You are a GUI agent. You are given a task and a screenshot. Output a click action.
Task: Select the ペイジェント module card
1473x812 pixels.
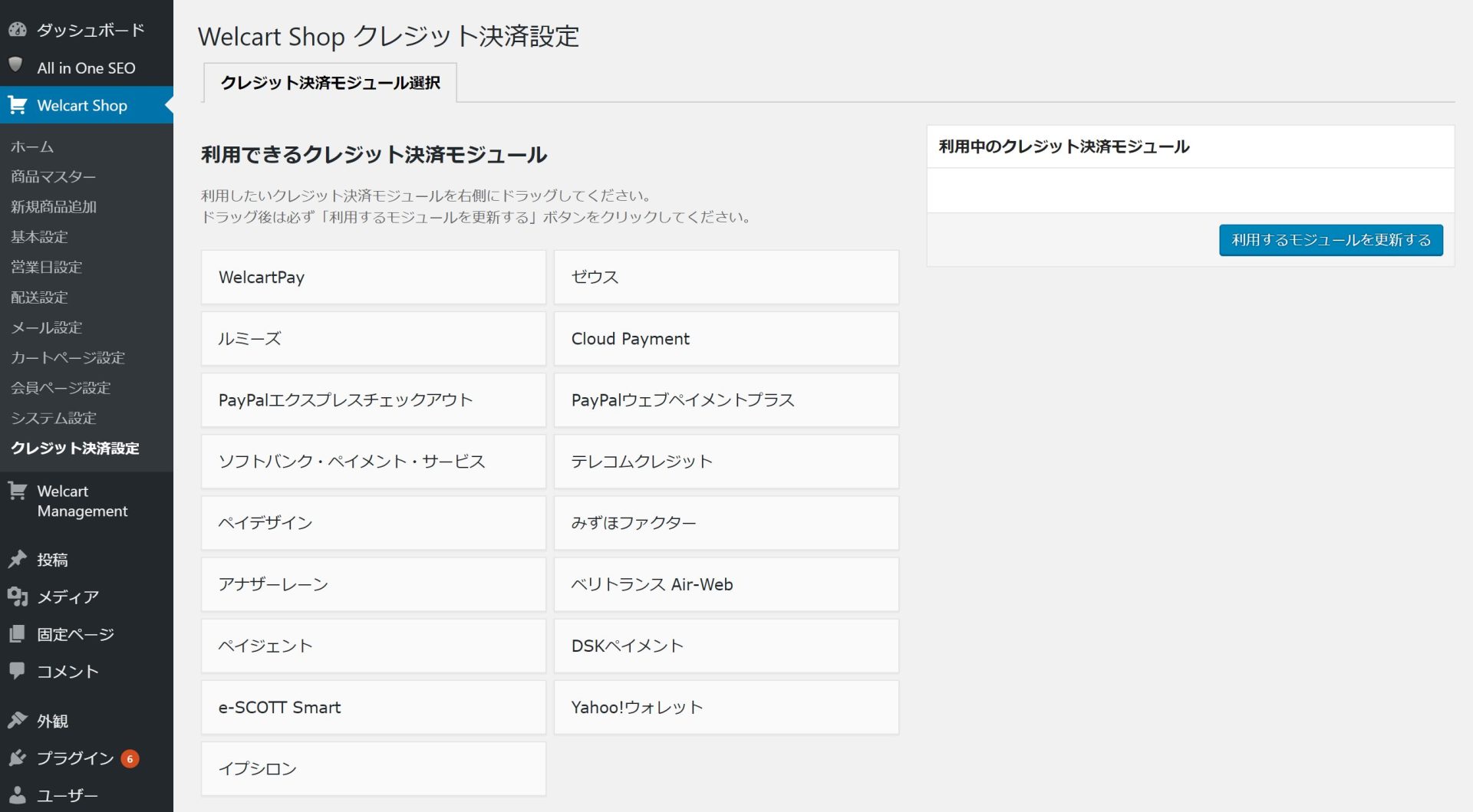(x=374, y=646)
